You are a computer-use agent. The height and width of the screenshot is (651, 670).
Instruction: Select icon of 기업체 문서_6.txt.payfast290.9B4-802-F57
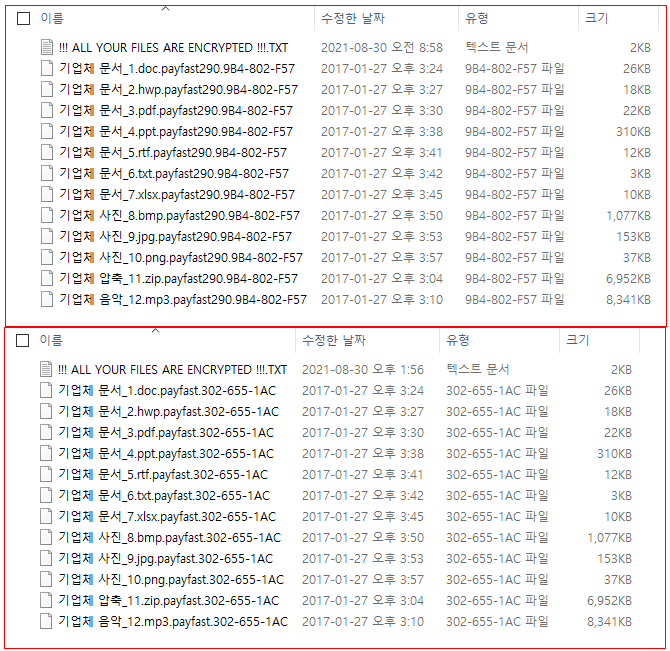pos(47,173)
